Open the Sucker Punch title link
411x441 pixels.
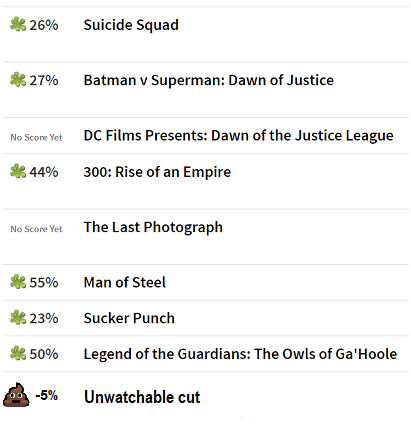[129, 318]
